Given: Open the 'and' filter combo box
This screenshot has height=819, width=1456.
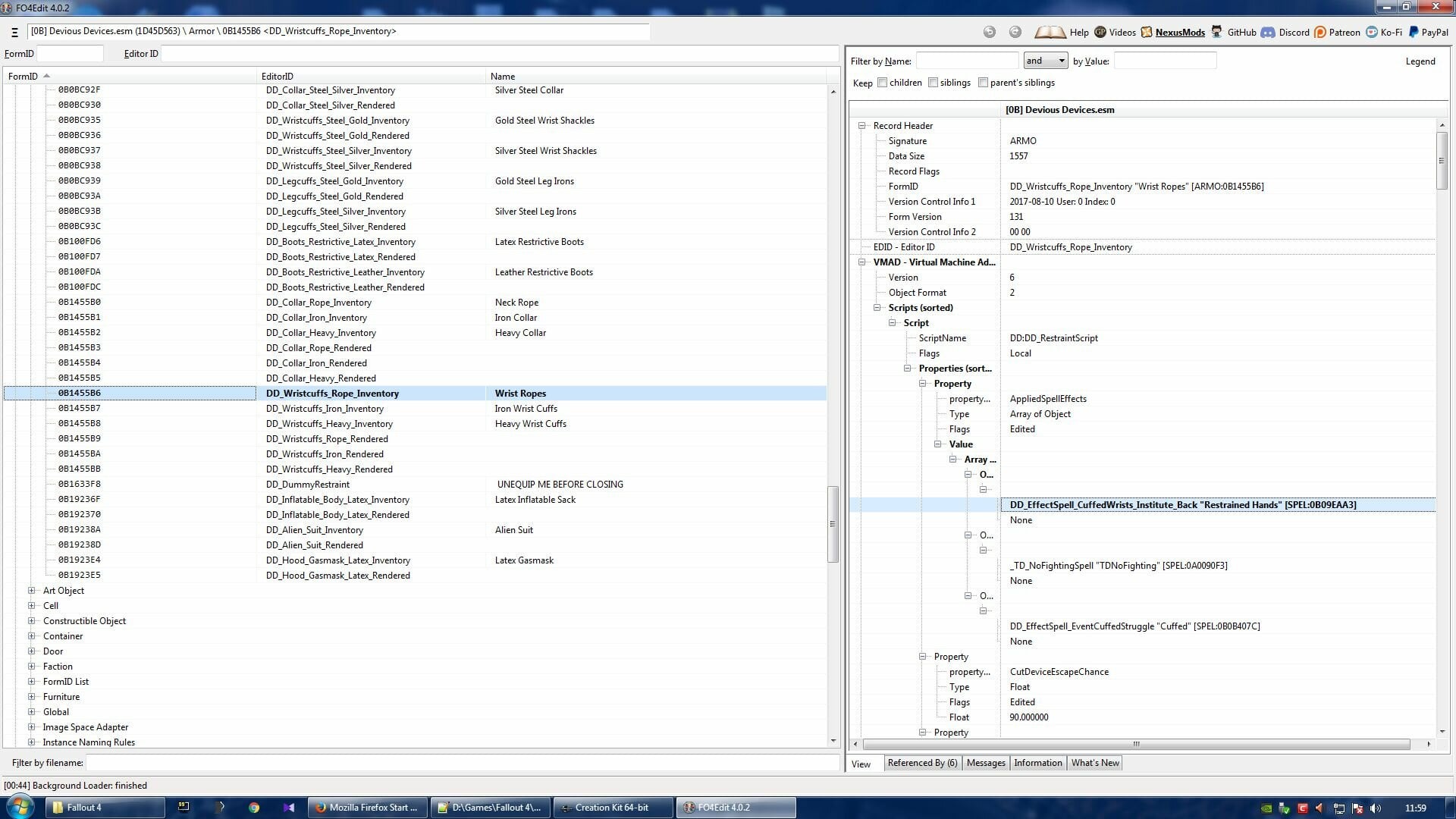Looking at the screenshot, I should 1046,61.
